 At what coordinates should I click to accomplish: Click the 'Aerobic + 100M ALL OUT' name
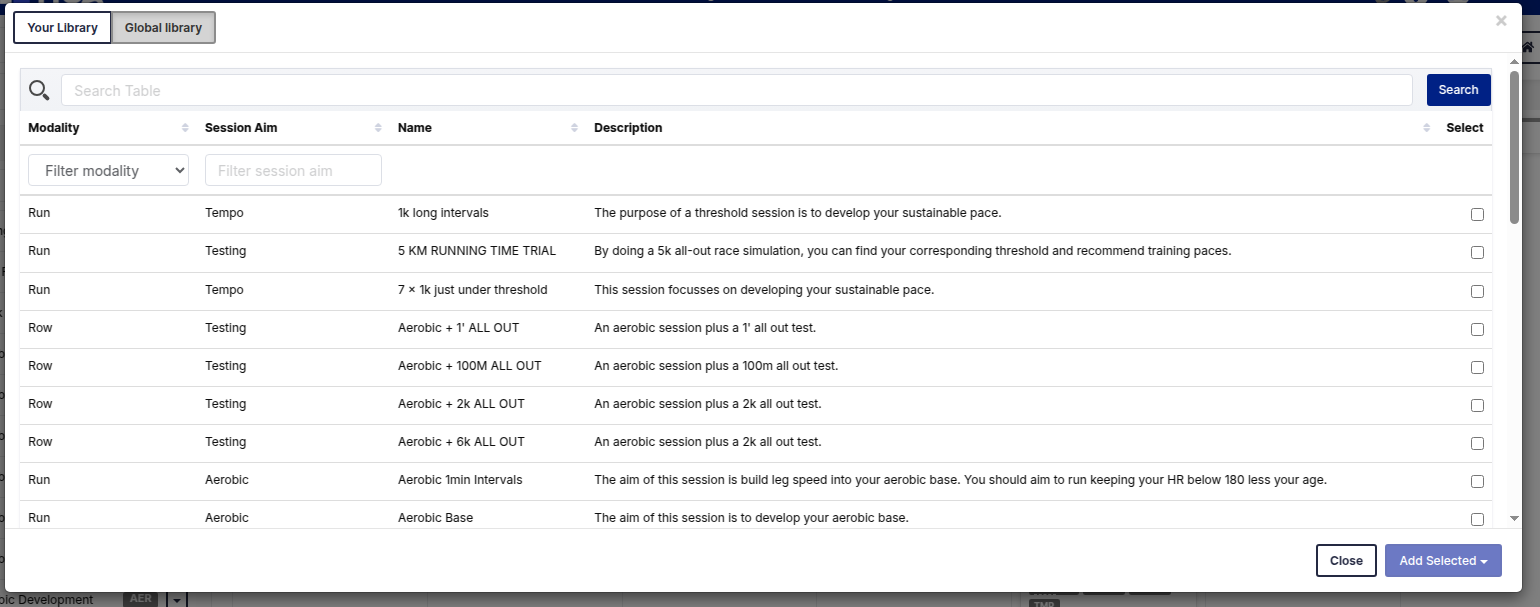[x=469, y=365]
